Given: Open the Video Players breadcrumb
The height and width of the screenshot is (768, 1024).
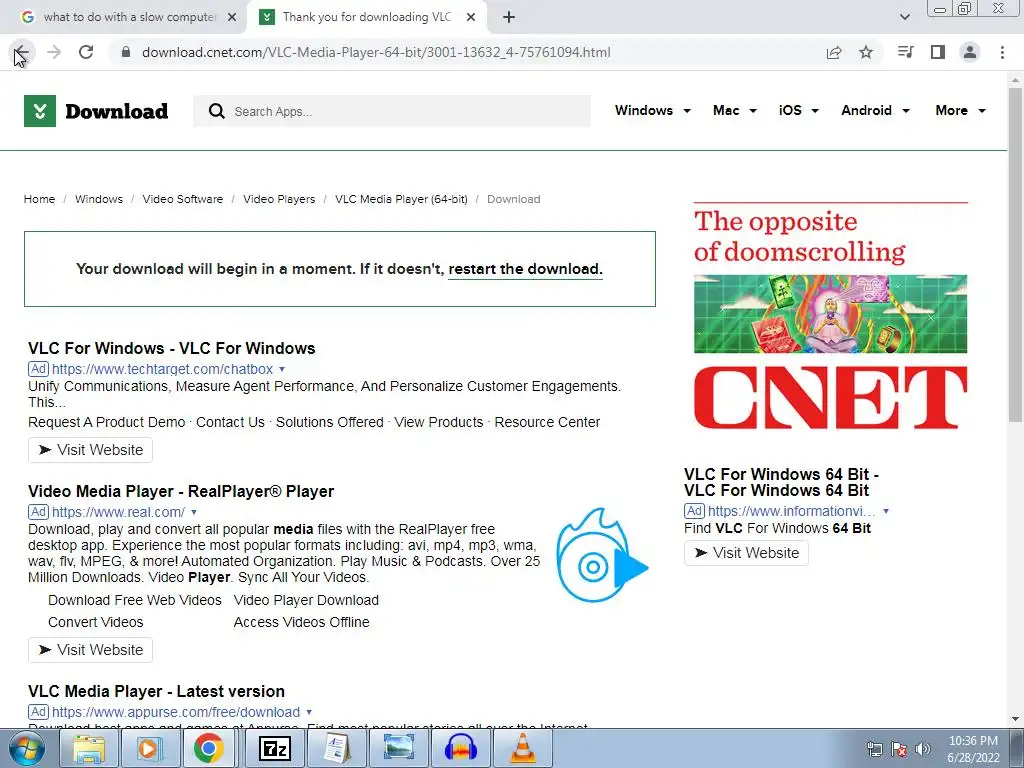Looking at the screenshot, I should pyautogui.click(x=279, y=199).
